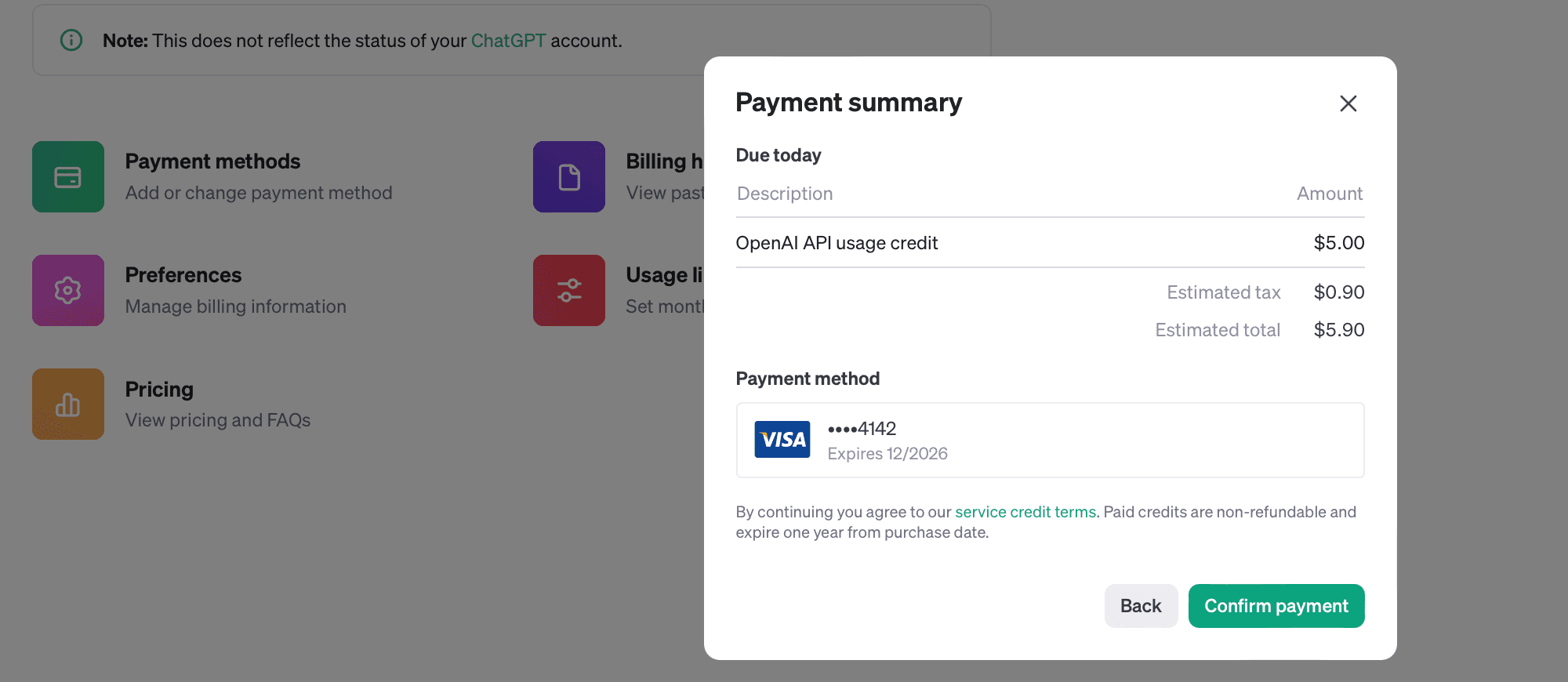1568x682 pixels.
Task: Confirm the payment
Action: tap(1276, 606)
